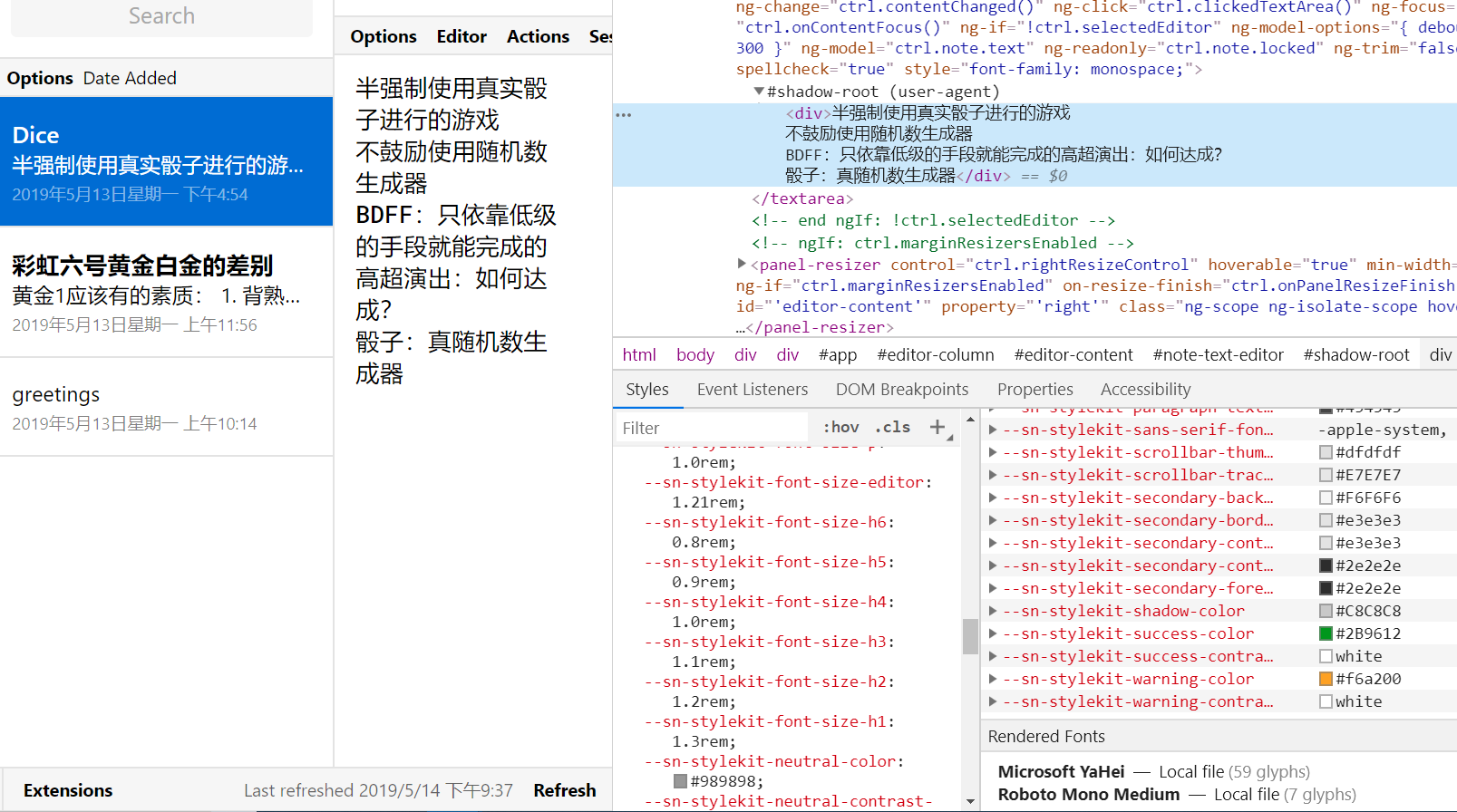Click the #2B9612 success color swatch

[x=1326, y=633]
